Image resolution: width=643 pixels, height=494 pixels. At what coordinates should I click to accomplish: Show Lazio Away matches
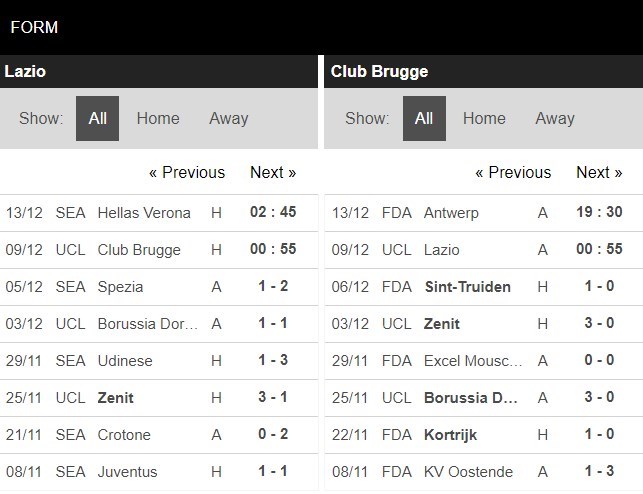pos(228,118)
